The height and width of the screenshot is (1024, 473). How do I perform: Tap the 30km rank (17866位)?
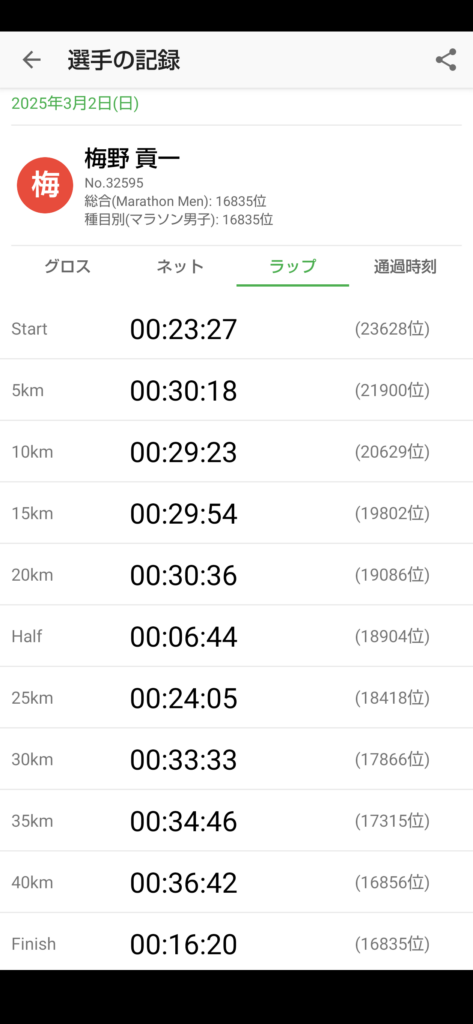point(393,760)
